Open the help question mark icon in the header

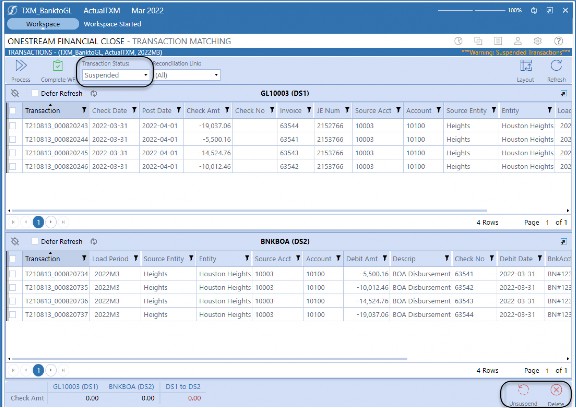click(x=558, y=41)
